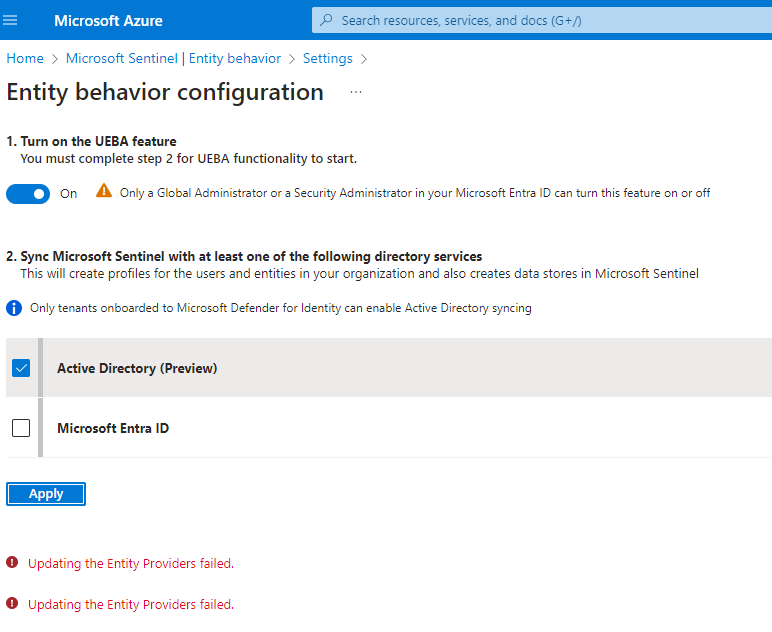772x632 pixels.
Task: Open the Settings breadcrumb link
Action: point(327,59)
